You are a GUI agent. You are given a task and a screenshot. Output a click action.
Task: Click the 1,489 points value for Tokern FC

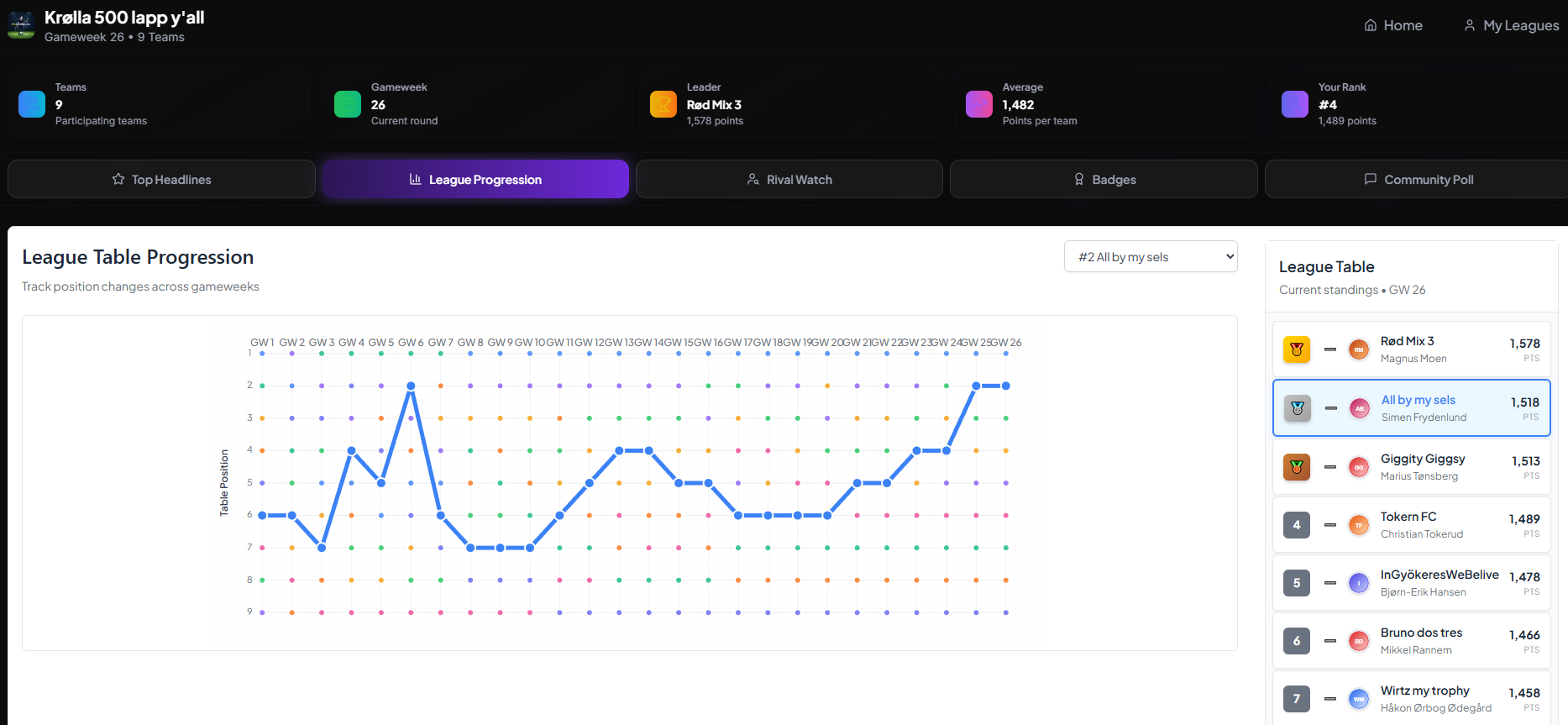click(1524, 519)
